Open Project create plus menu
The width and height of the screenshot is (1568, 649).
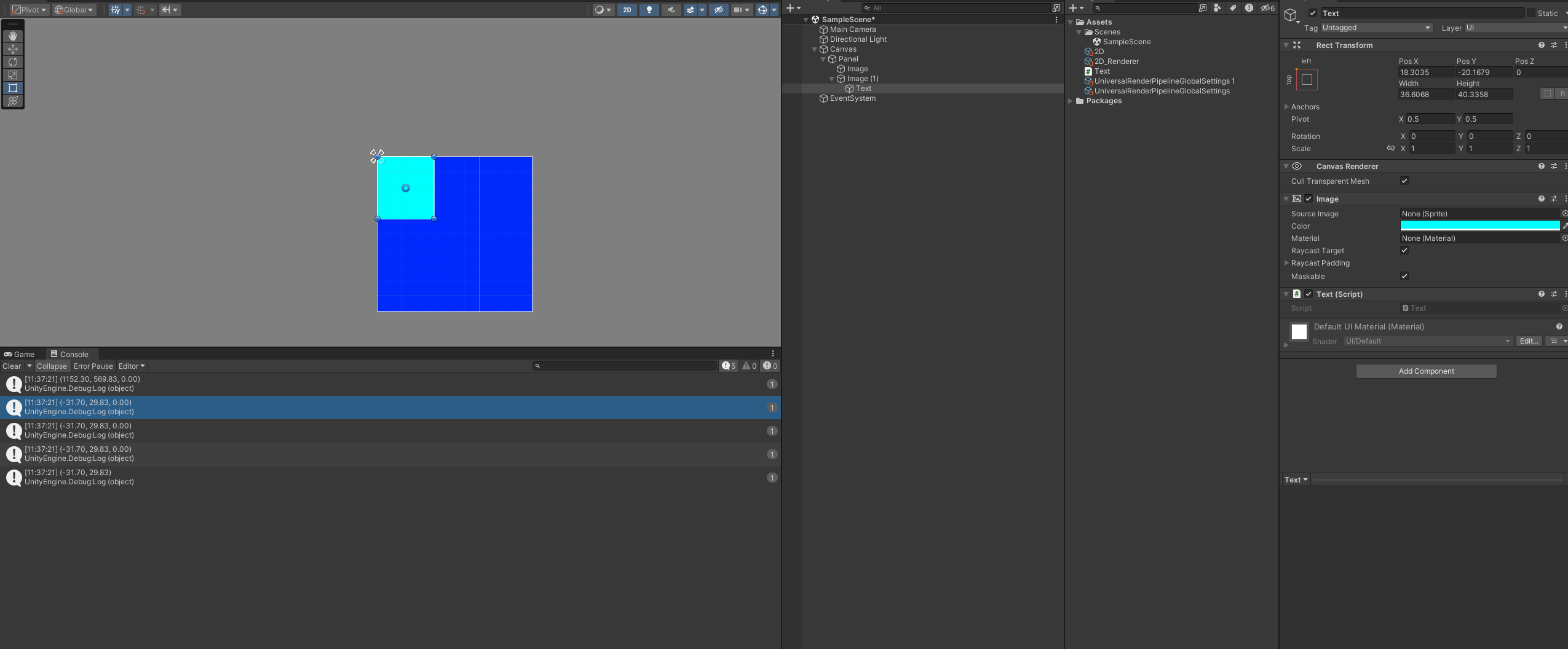click(x=1076, y=8)
